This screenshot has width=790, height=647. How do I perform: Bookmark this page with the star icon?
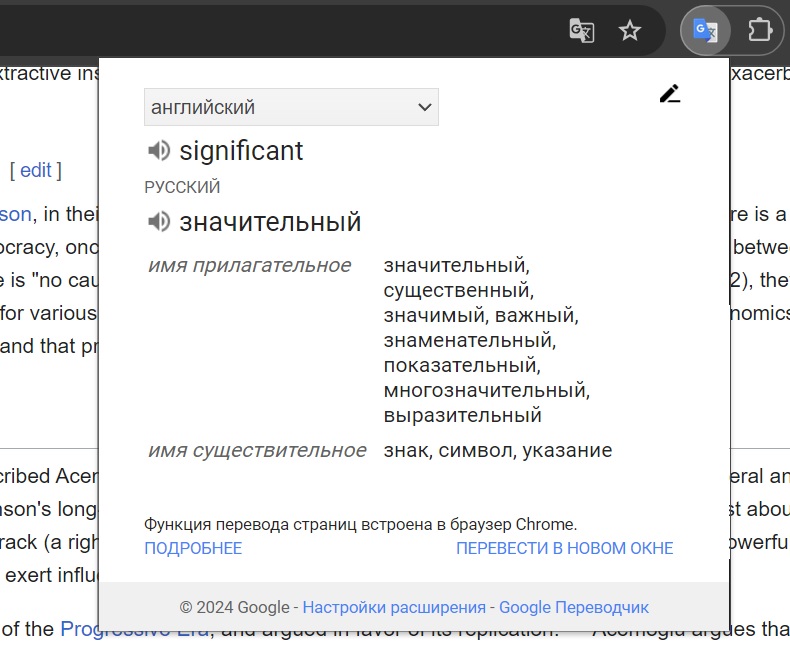[x=630, y=31]
